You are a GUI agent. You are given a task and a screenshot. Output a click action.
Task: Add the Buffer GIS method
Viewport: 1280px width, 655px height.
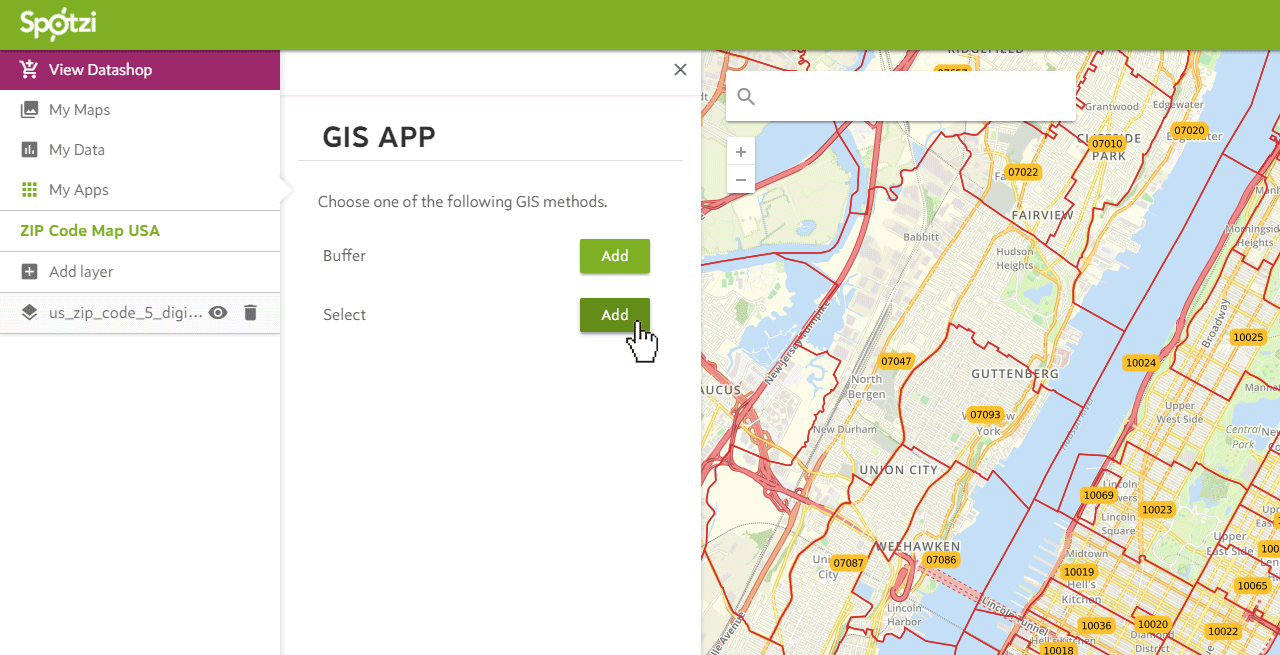615,256
